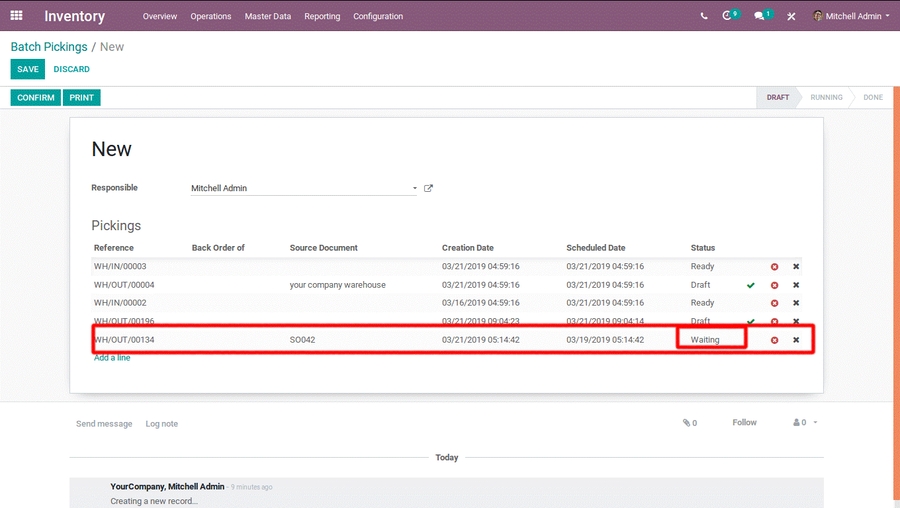This screenshot has height=508, width=900.
Task: Click the Confirm button
Action: pos(35,98)
